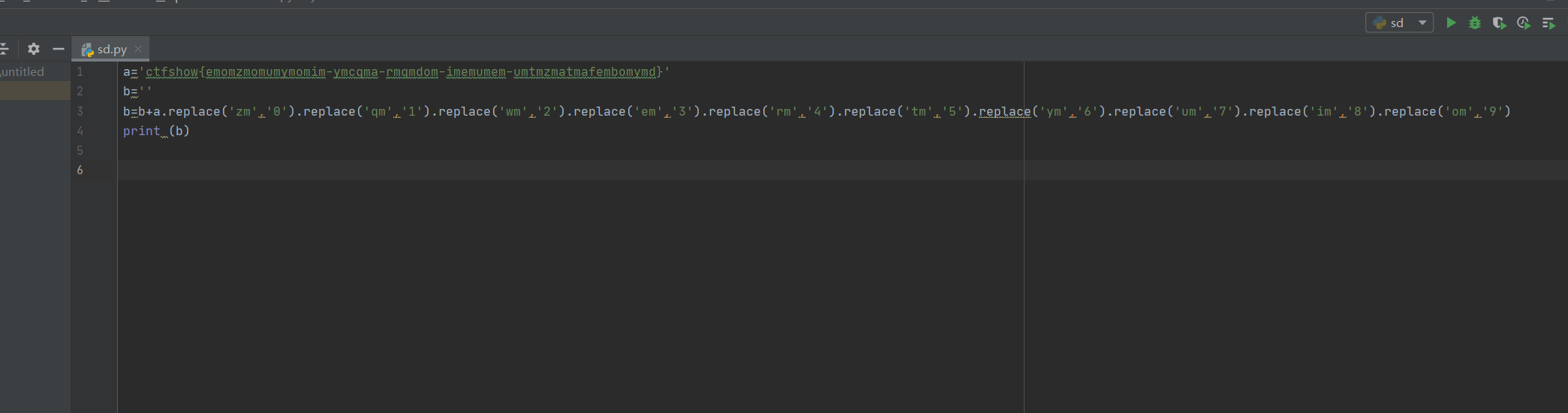Click line number 2 in gutter

coord(80,92)
